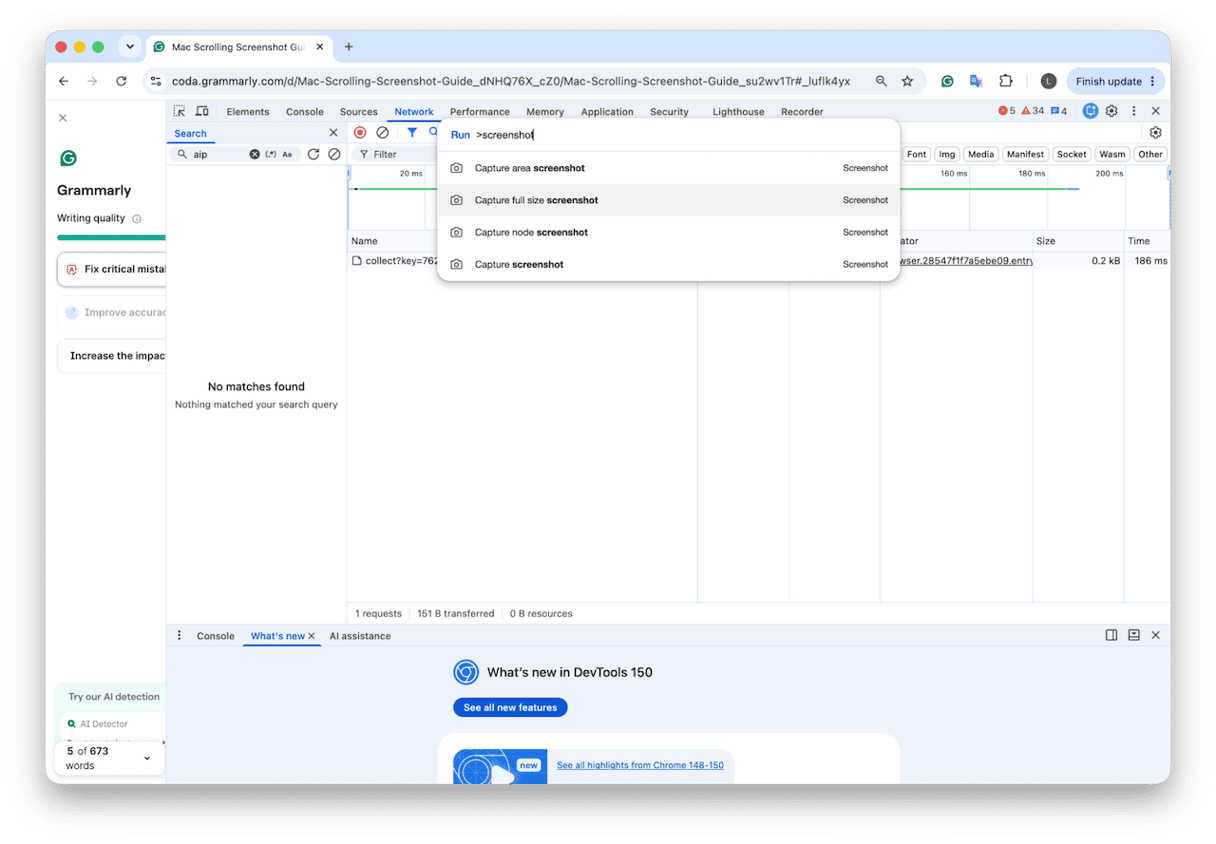Open the Extensions puzzle icon
Image resolution: width=1216 pixels, height=844 pixels.
click(x=1006, y=81)
